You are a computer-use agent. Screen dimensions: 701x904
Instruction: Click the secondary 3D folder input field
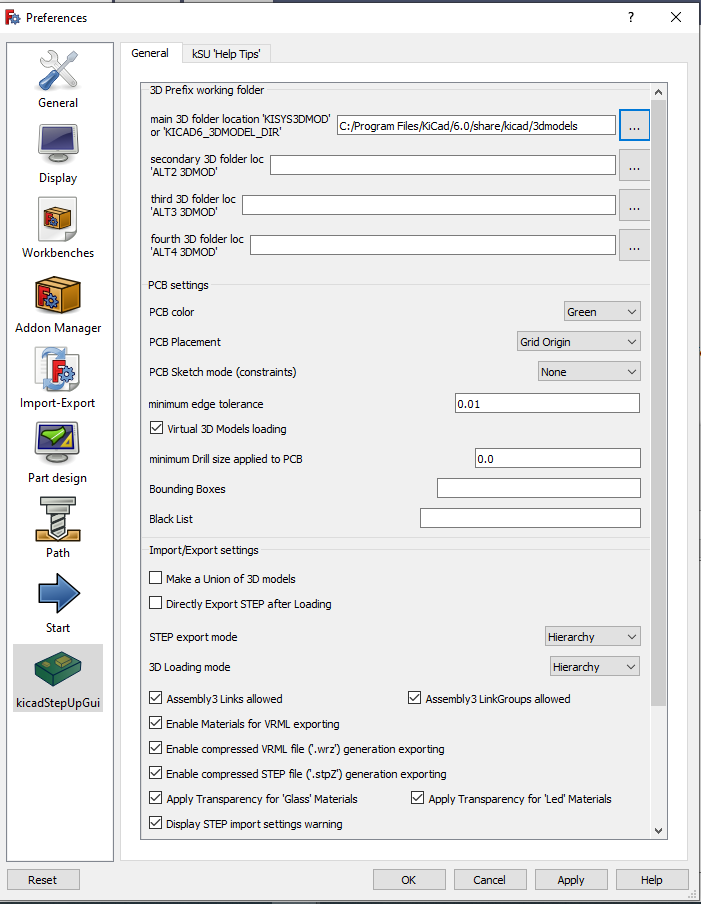[443, 165]
